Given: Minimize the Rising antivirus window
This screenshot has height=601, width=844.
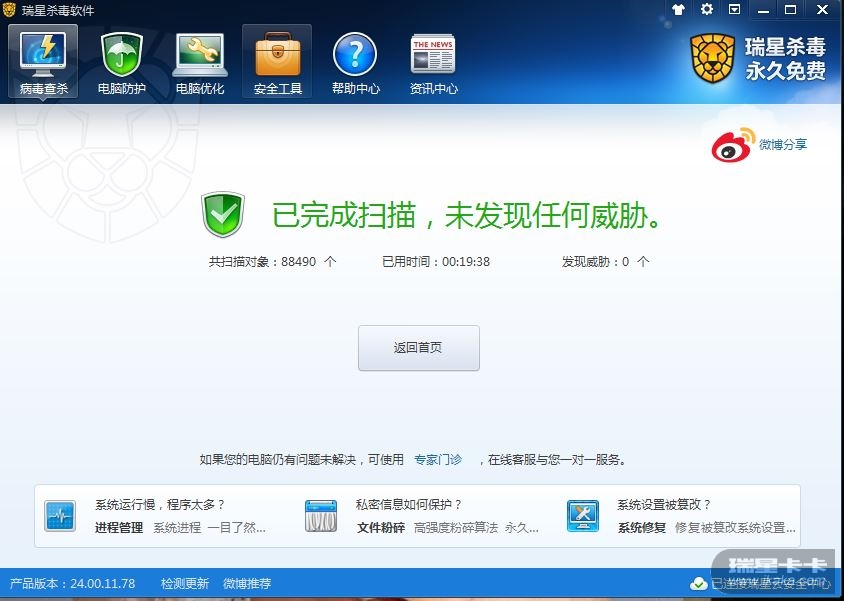Looking at the screenshot, I should coord(763,10).
